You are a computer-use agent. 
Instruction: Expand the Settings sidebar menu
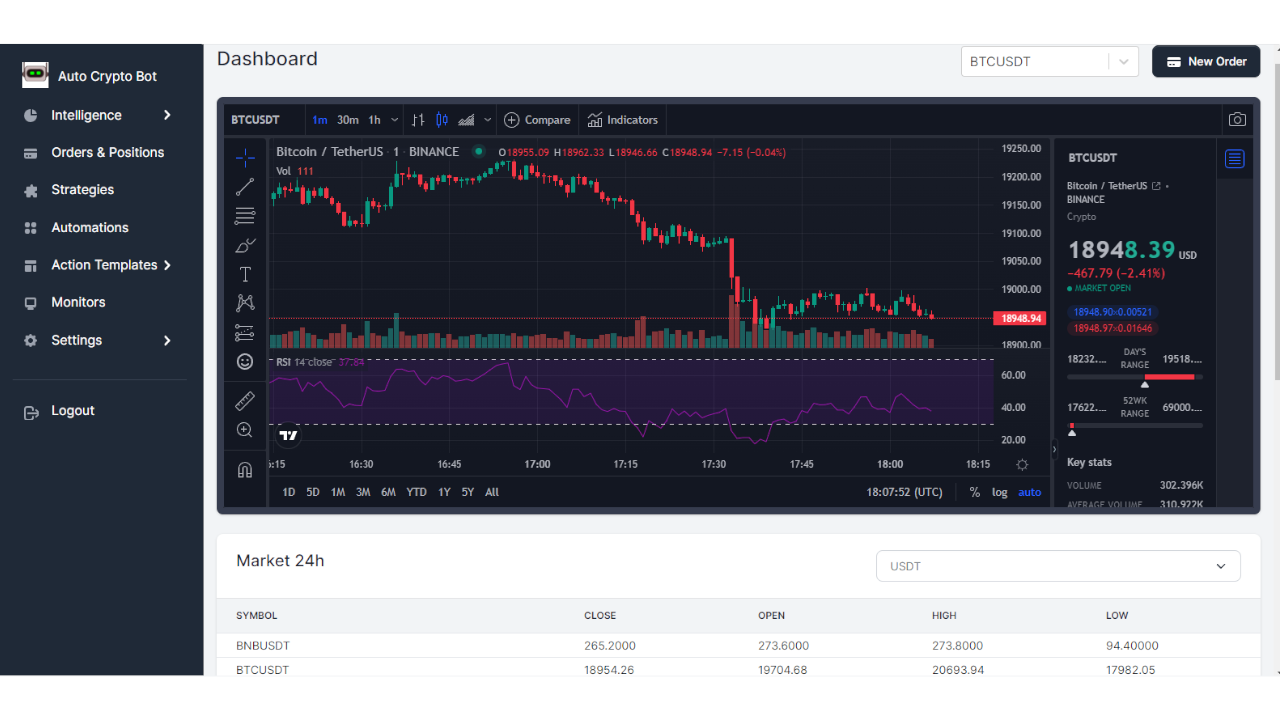point(98,340)
